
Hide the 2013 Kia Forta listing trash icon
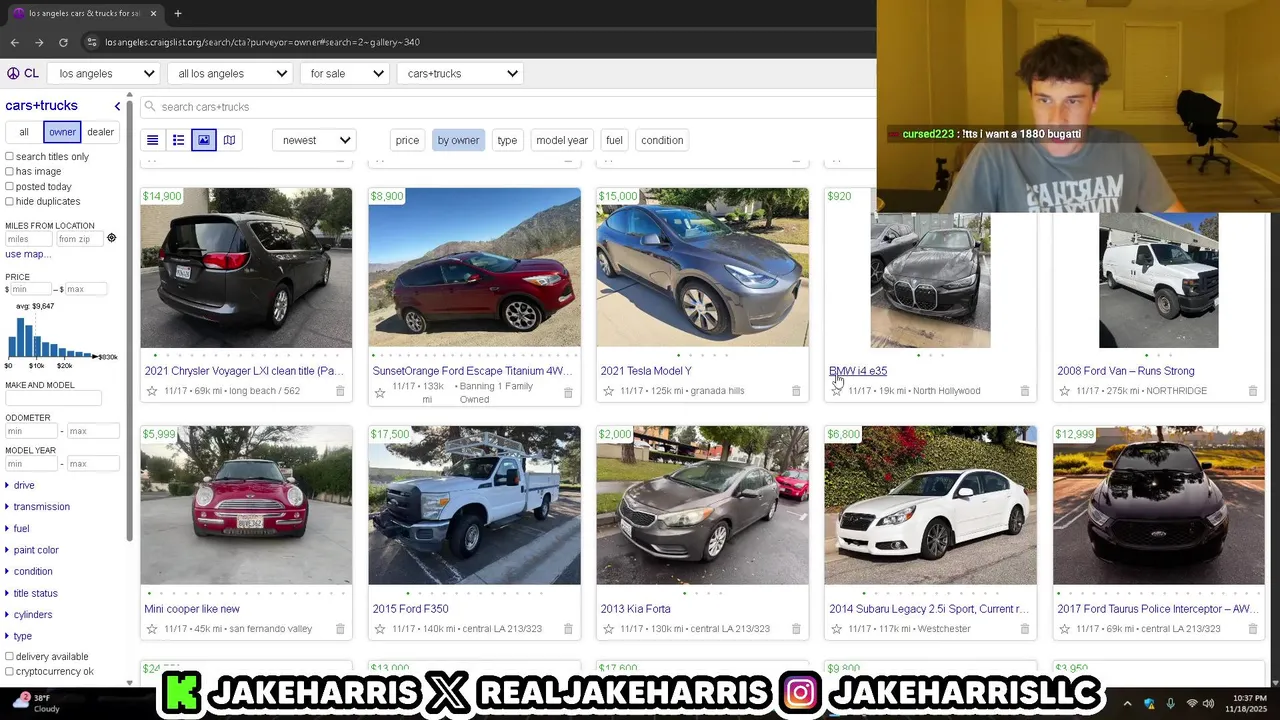pyautogui.click(x=796, y=629)
